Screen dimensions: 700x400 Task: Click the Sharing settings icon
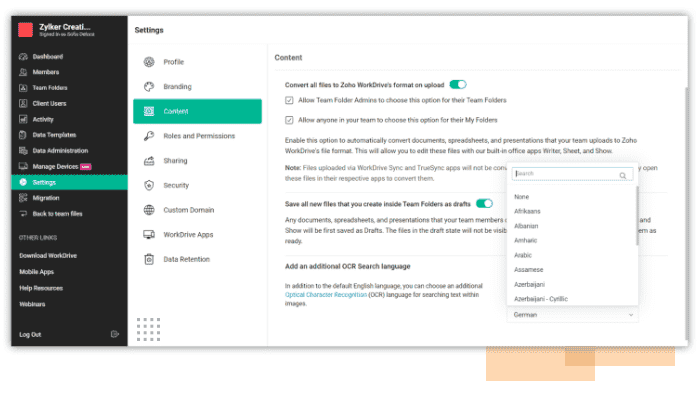click(149, 161)
